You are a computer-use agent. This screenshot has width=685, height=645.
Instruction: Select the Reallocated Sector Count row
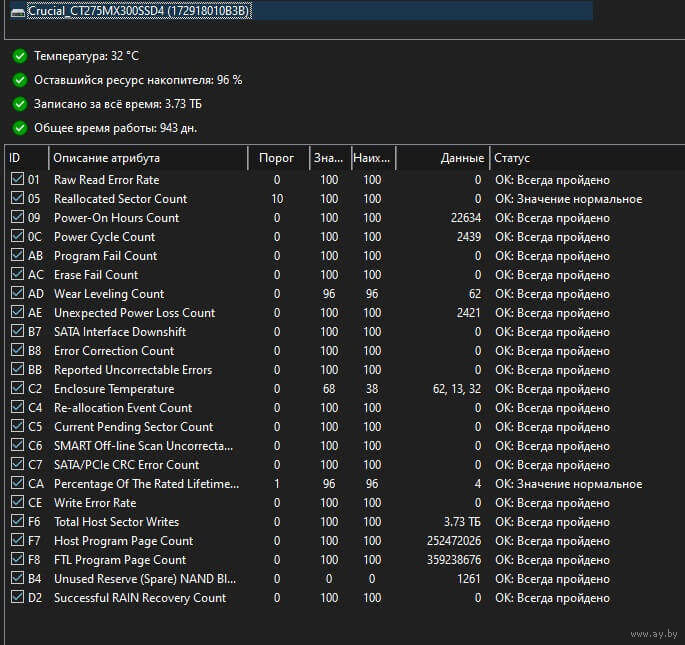[120, 199]
